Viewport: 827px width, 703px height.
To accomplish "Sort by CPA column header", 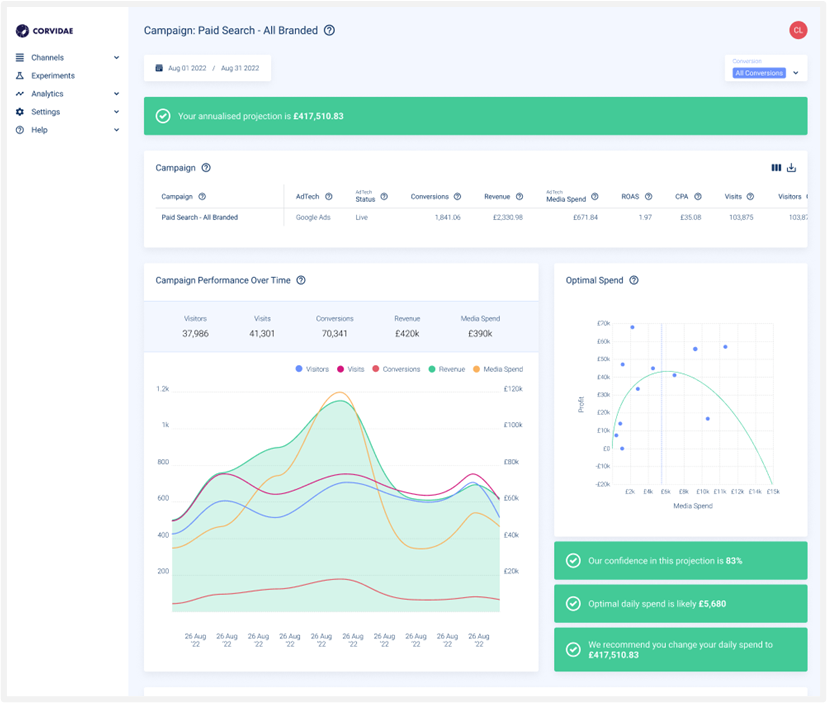I will [681, 197].
